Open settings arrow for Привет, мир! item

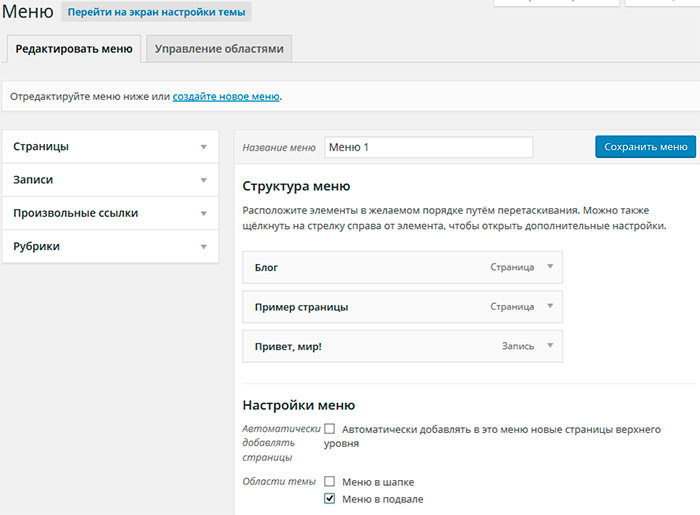[548, 346]
